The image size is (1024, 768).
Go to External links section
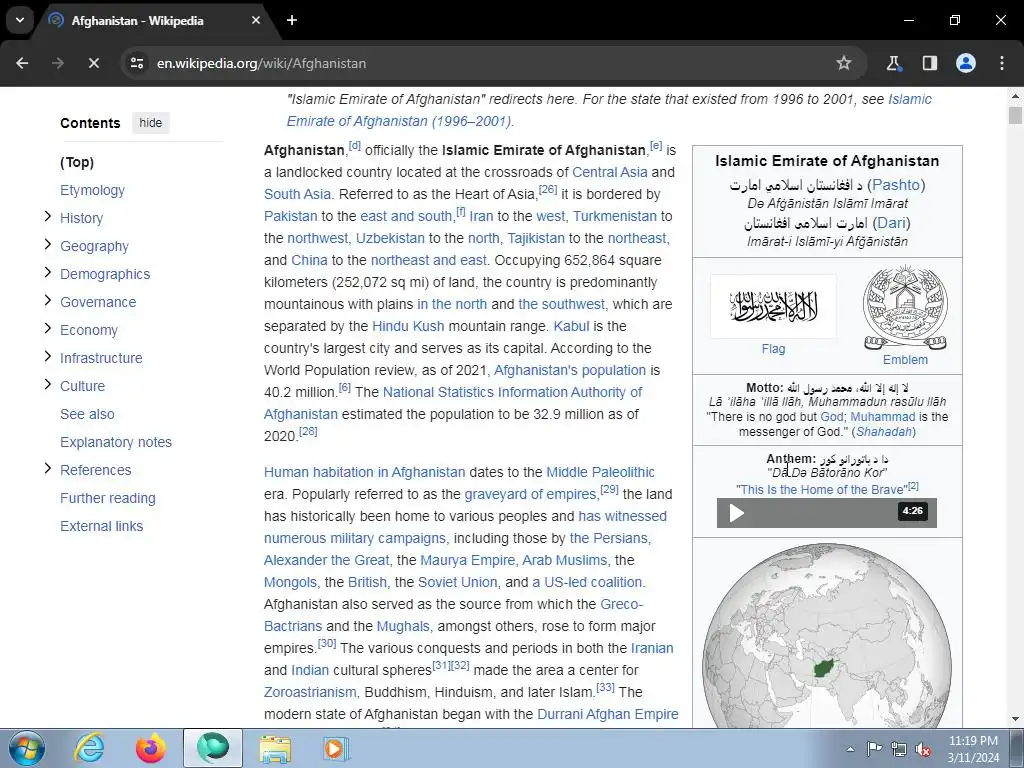pyautogui.click(x=101, y=526)
